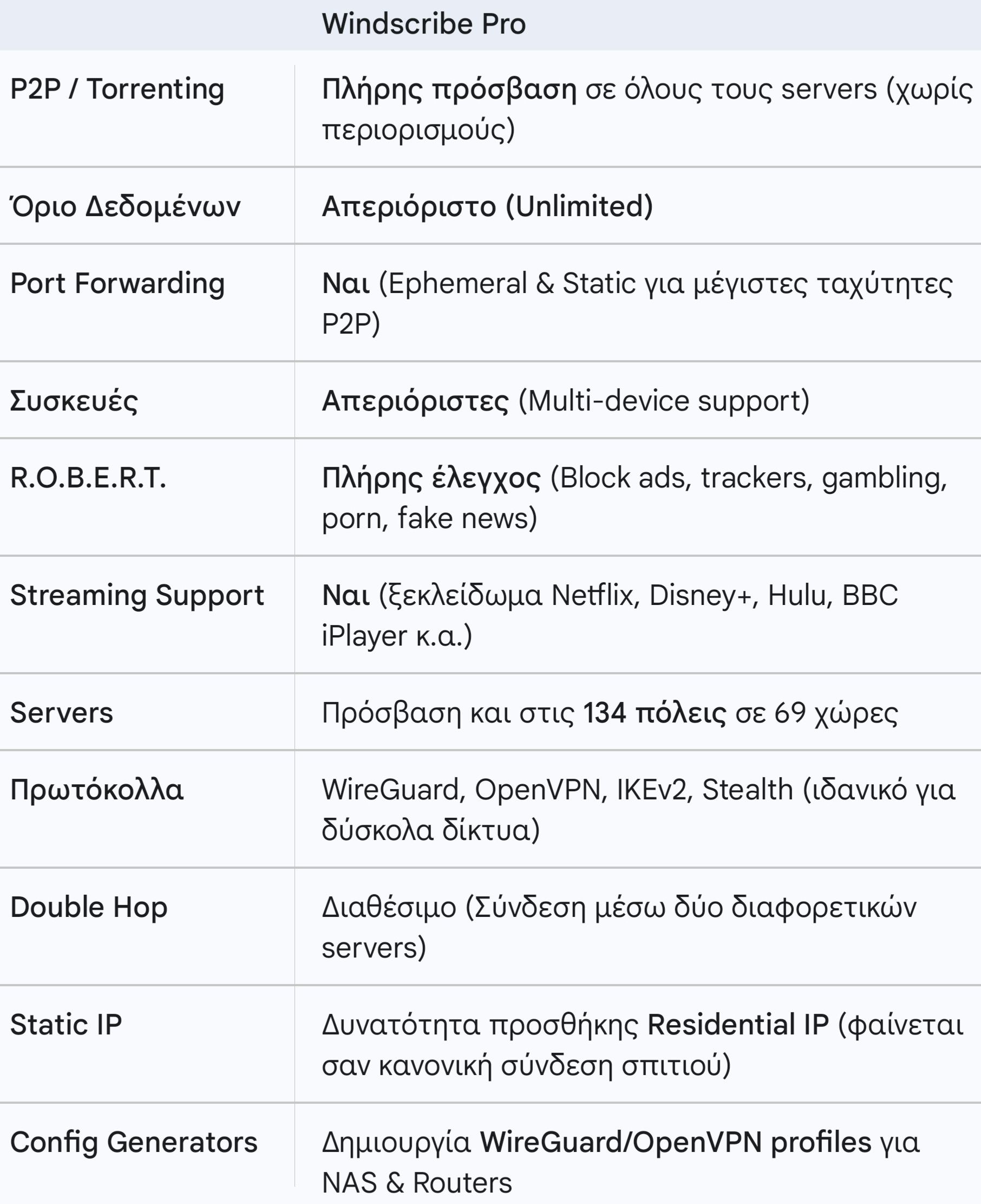Click the WireGuard/OpenVPN profiles bold text

coord(675,1142)
